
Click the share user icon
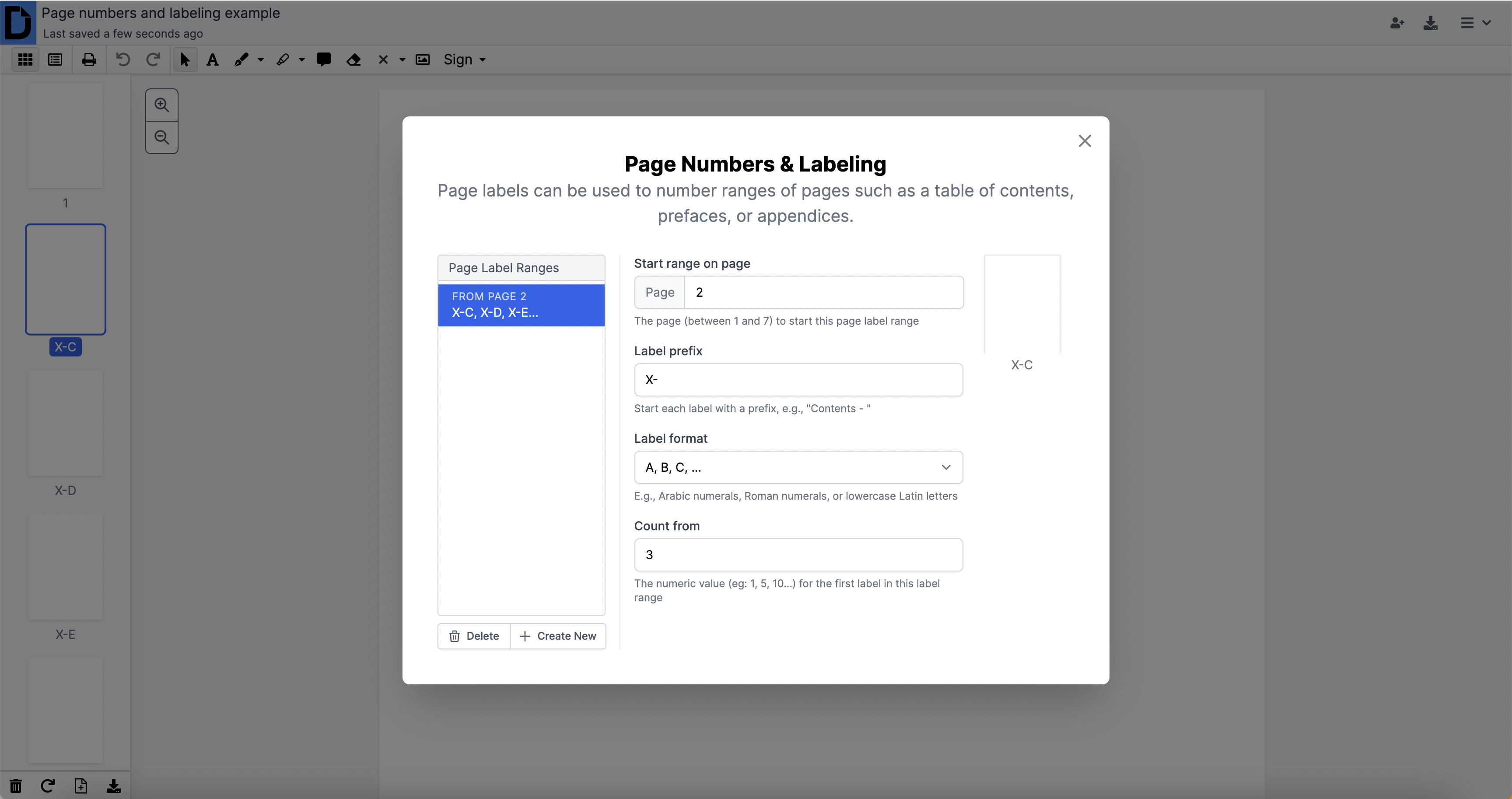(1397, 23)
